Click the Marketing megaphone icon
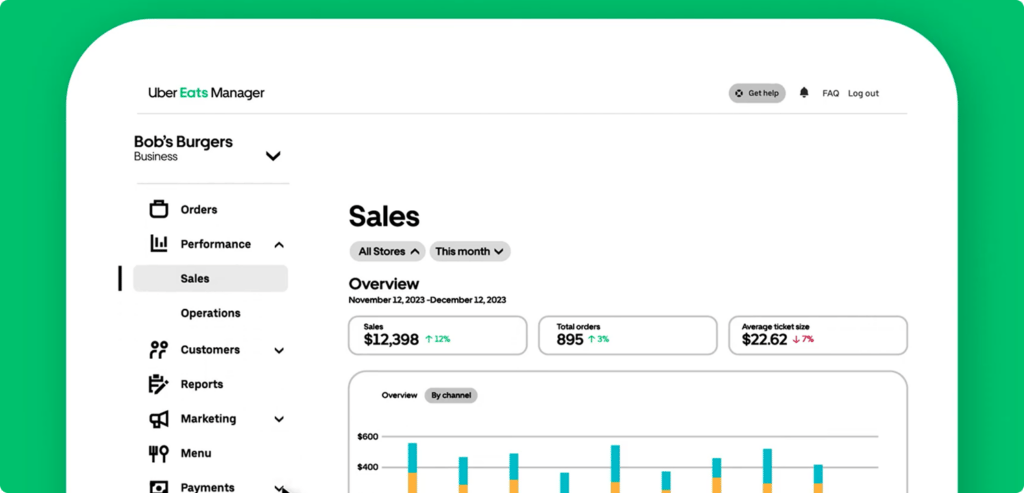Image resolution: width=1024 pixels, height=493 pixels. coord(159,419)
